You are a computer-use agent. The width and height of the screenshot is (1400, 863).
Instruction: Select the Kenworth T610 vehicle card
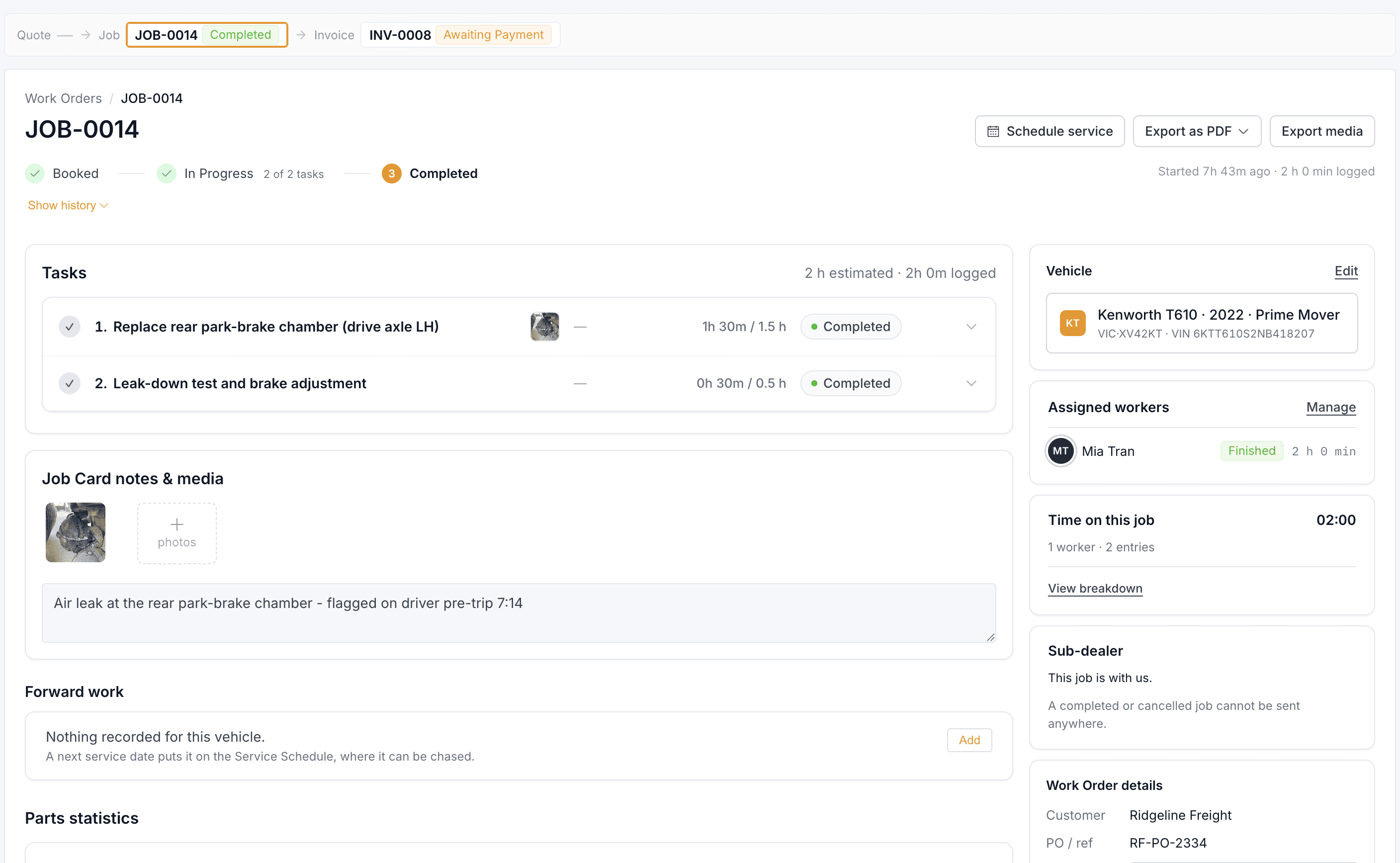(1202, 323)
